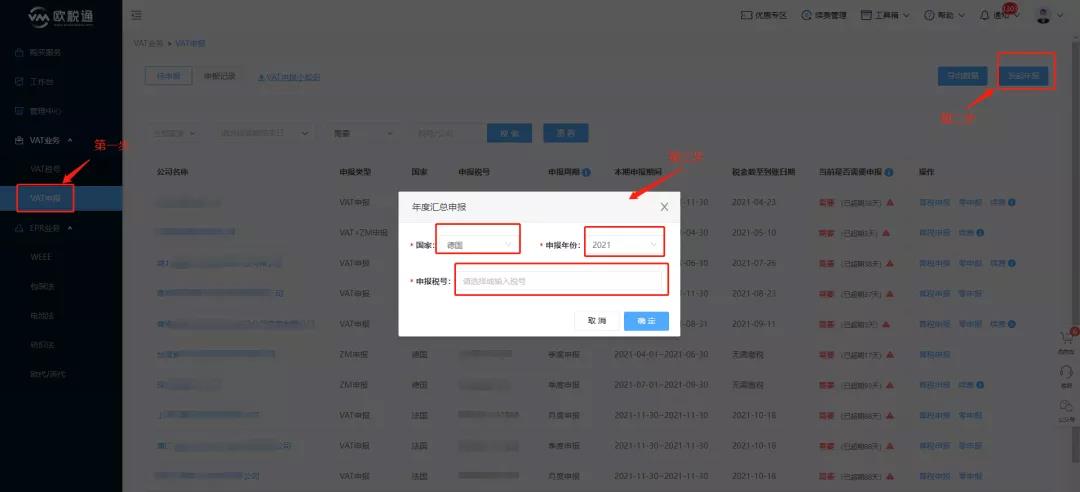Viewport: 1080px width, 492px height.
Task: Open the first filter dropdown above the table
Action: [x=173, y=133]
